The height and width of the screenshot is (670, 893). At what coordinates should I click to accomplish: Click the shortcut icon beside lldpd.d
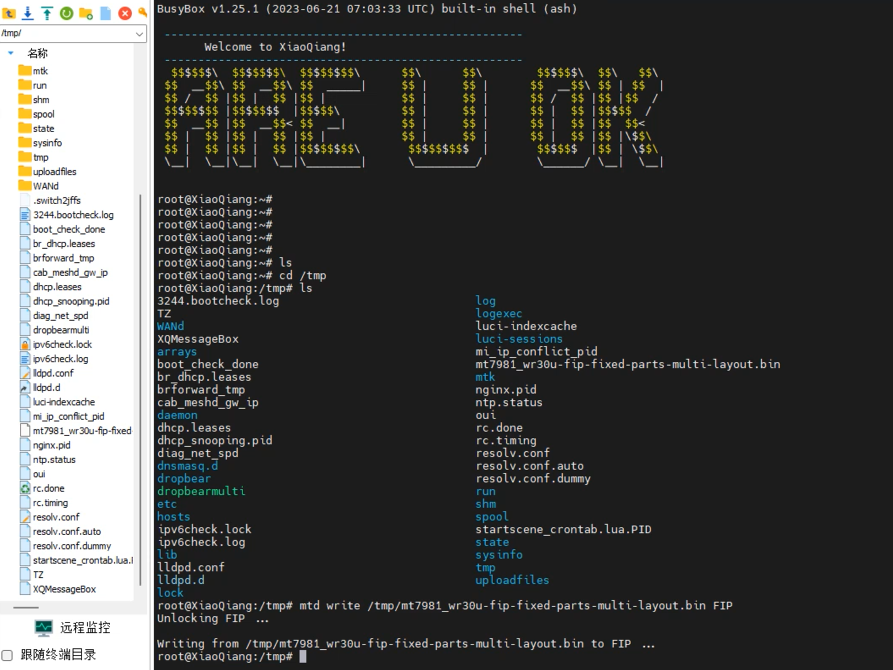pos(24,387)
